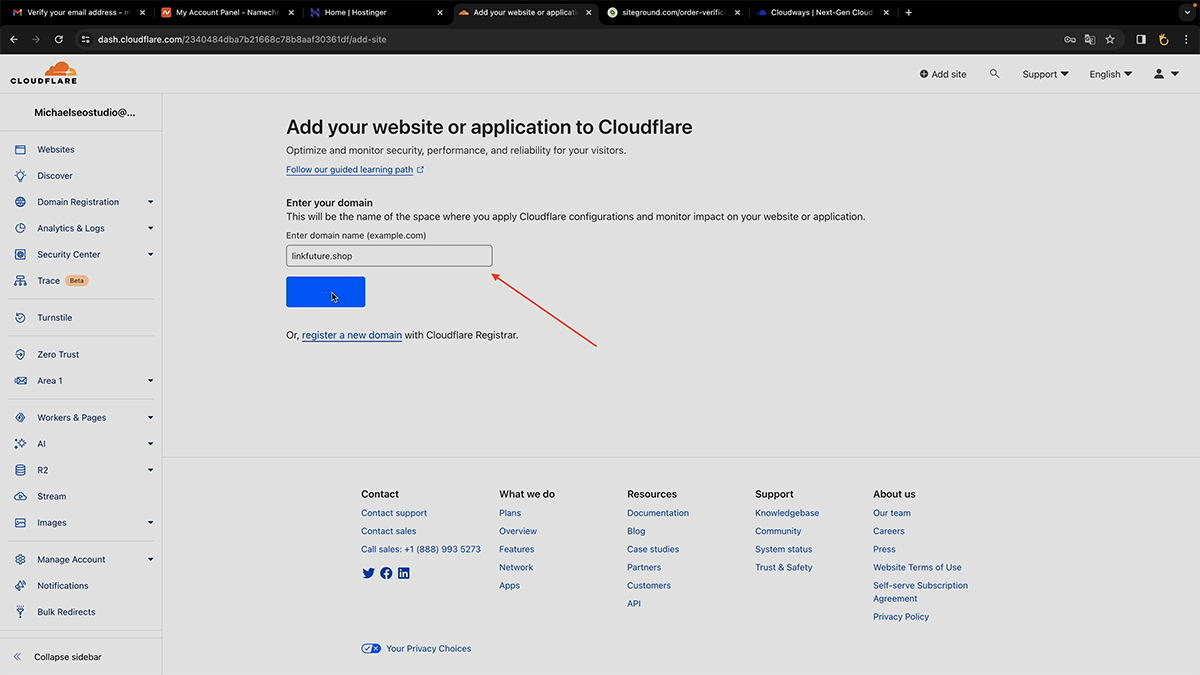Click the AI sparkle icon
Screen dimensions: 1200x675
20,444
